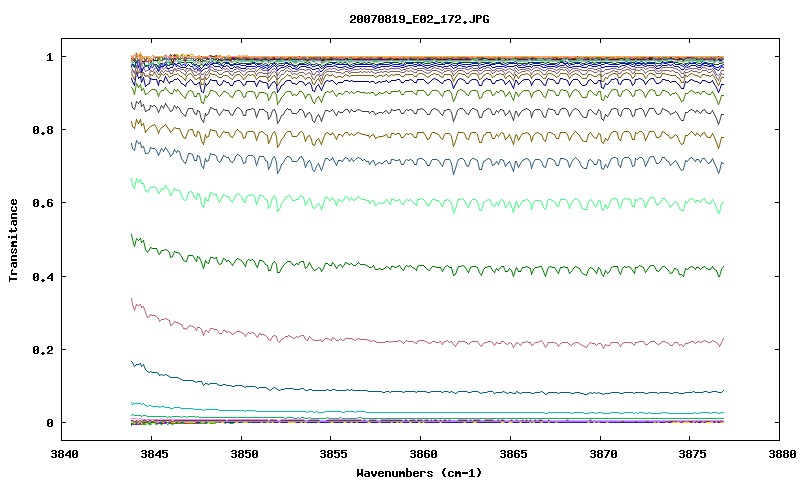Click the x-axis tick label 3880
800x480 pixels.
click(781, 454)
